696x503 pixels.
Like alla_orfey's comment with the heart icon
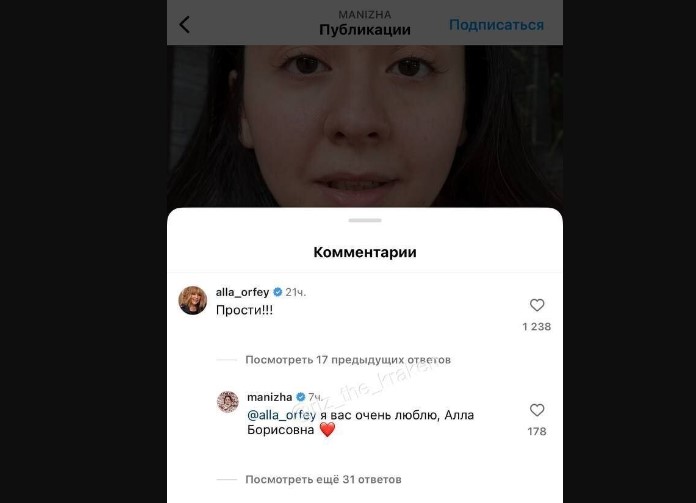click(x=537, y=305)
